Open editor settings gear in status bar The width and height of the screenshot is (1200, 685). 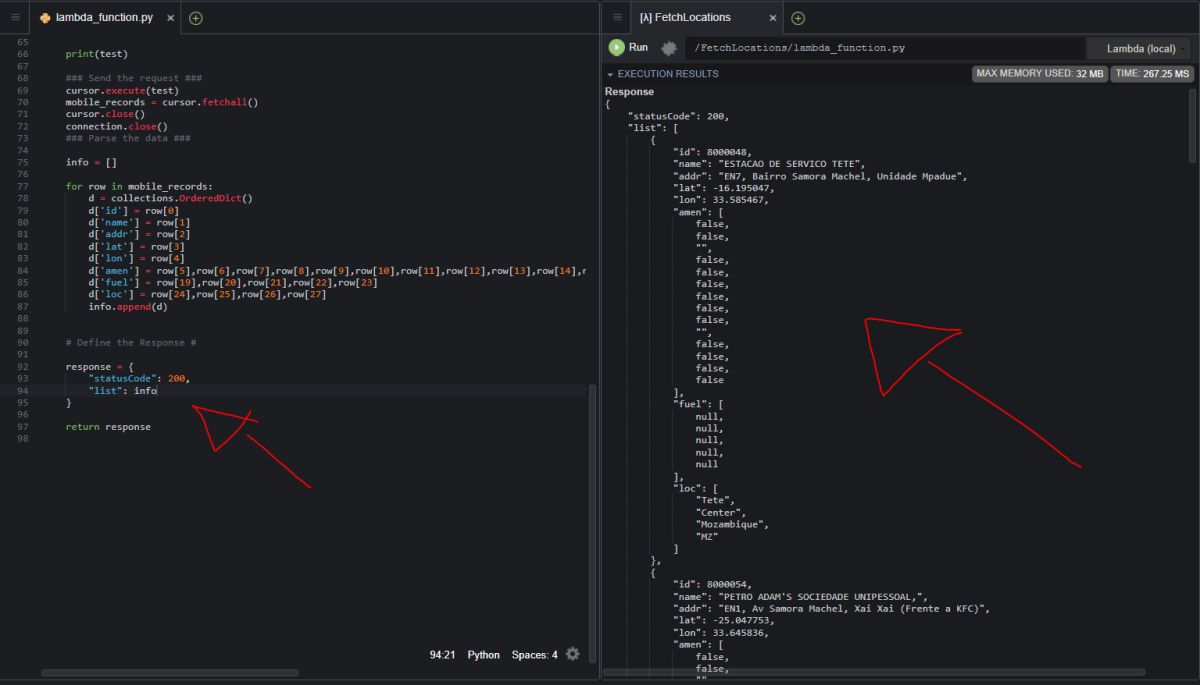(x=572, y=654)
